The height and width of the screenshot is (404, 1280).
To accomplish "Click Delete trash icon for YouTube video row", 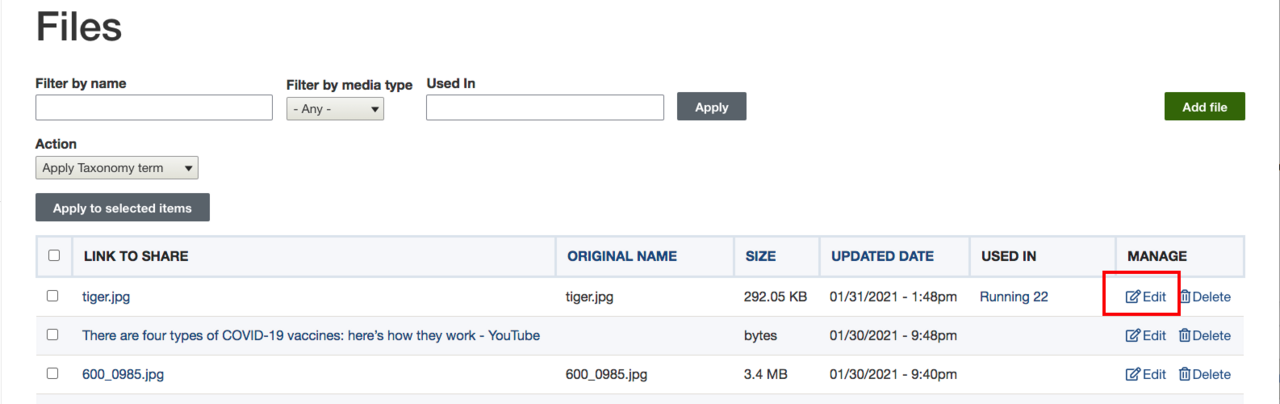I will pos(1185,336).
